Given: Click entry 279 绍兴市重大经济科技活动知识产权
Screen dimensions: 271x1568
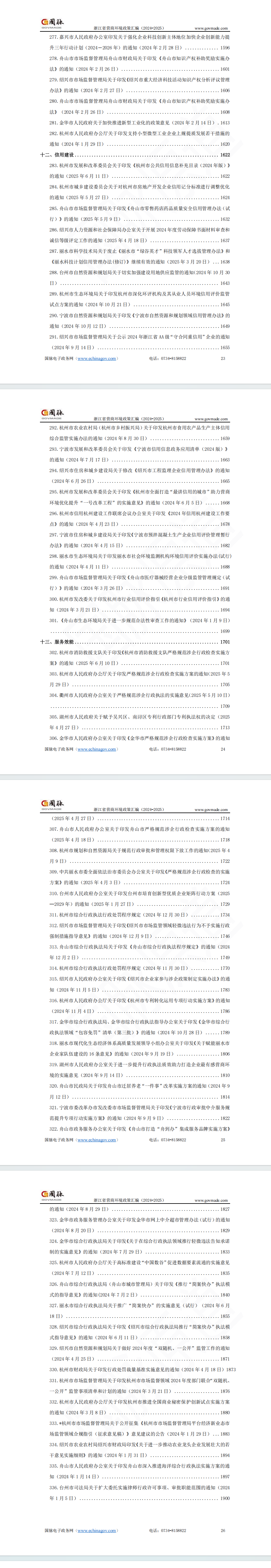Looking at the screenshot, I should point(139,84).
